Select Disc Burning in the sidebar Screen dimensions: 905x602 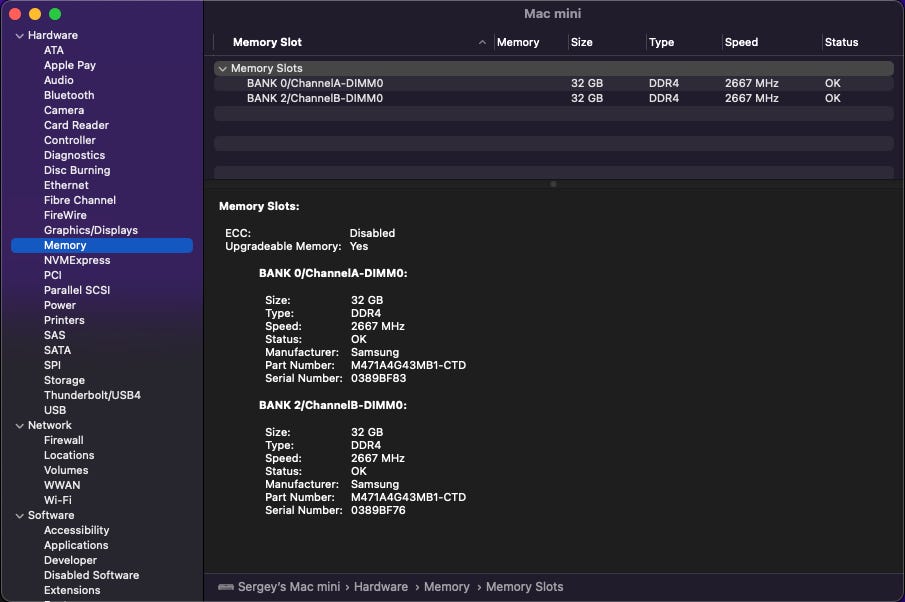coord(77,170)
